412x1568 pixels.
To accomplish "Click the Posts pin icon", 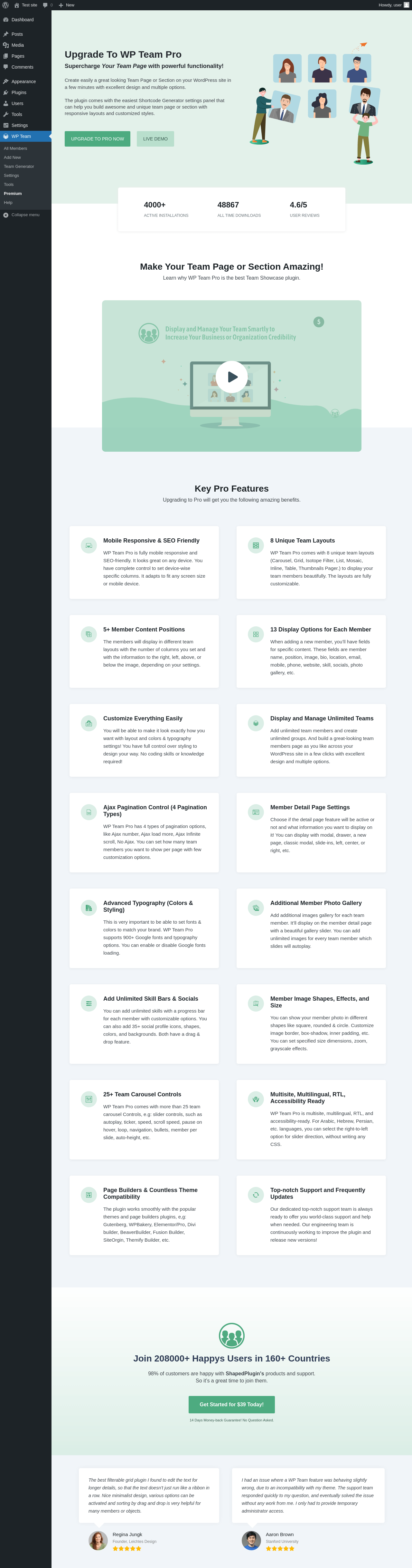I will tap(5, 34).
